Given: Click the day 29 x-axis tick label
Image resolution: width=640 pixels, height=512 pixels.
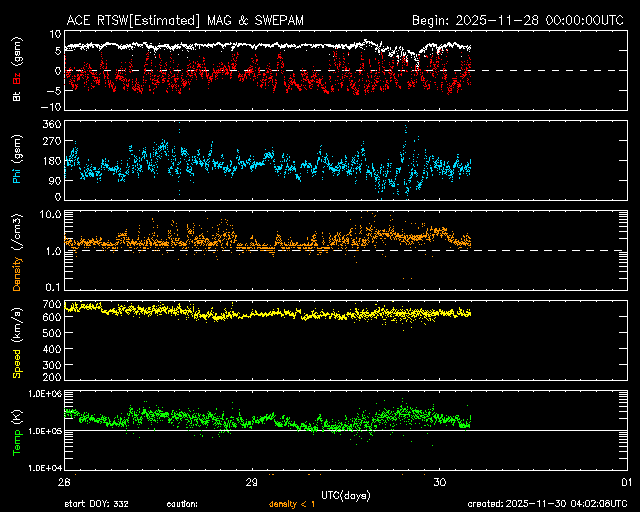Looking at the screenshot, I should click(253, 482).
